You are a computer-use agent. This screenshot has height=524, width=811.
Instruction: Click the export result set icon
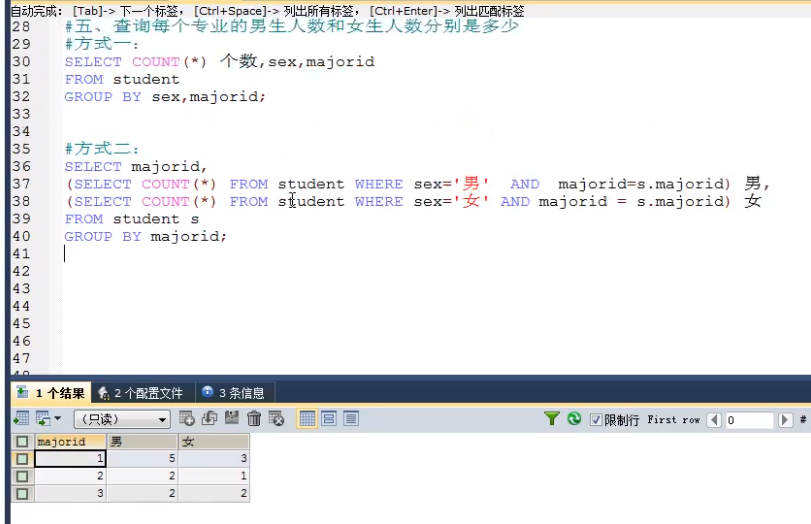point(21,418)
